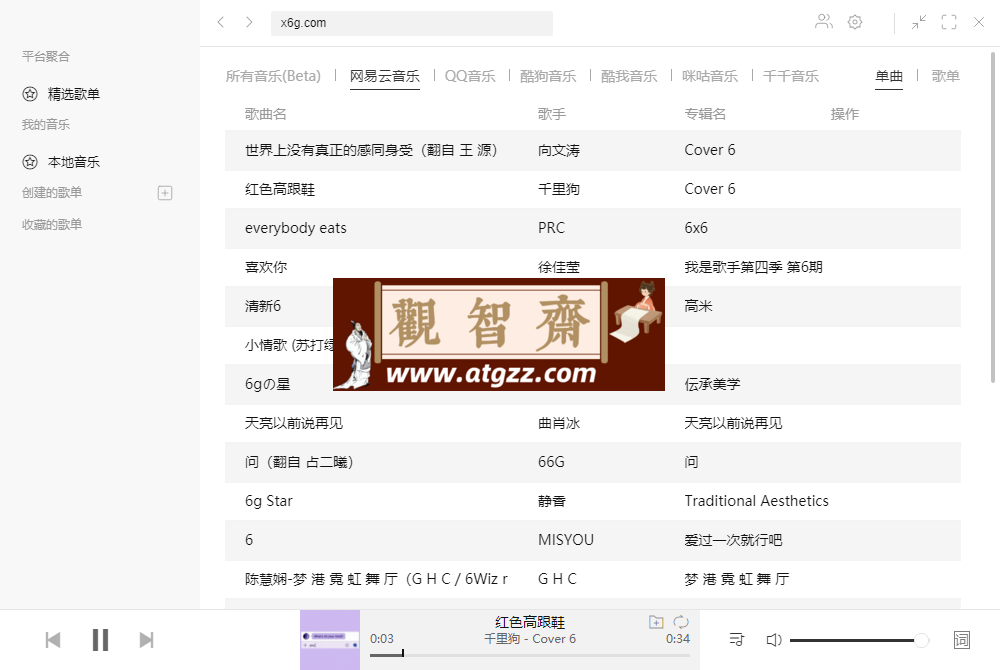Screen dimensions: 1000x670
Task: Click the star icon beside 精选歌单
Action: [x=30, y=94]
